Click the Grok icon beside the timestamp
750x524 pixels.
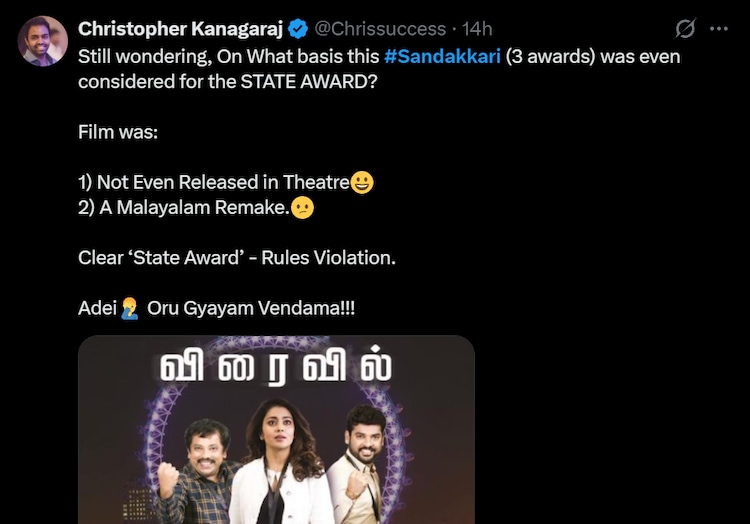pyautogui.click(x=687, y=29)
